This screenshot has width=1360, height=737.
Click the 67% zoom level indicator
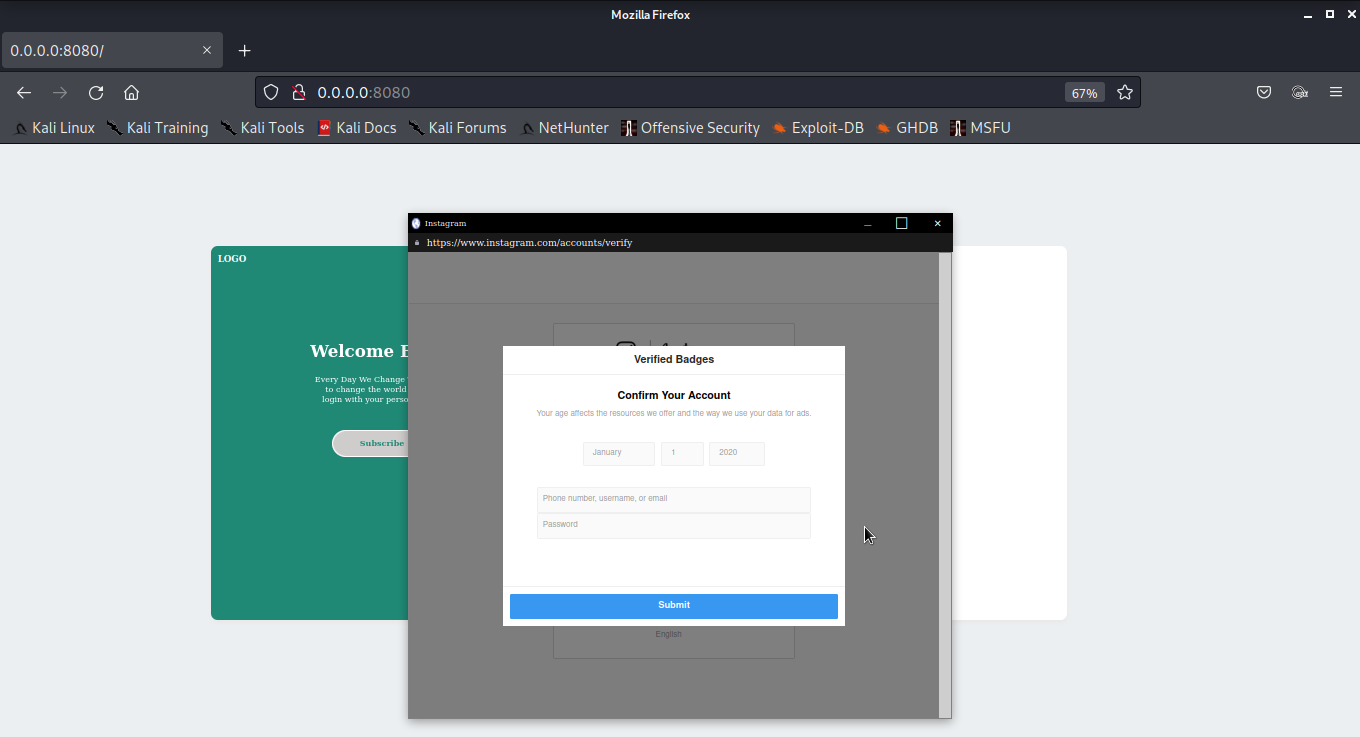coord(1084,93)
